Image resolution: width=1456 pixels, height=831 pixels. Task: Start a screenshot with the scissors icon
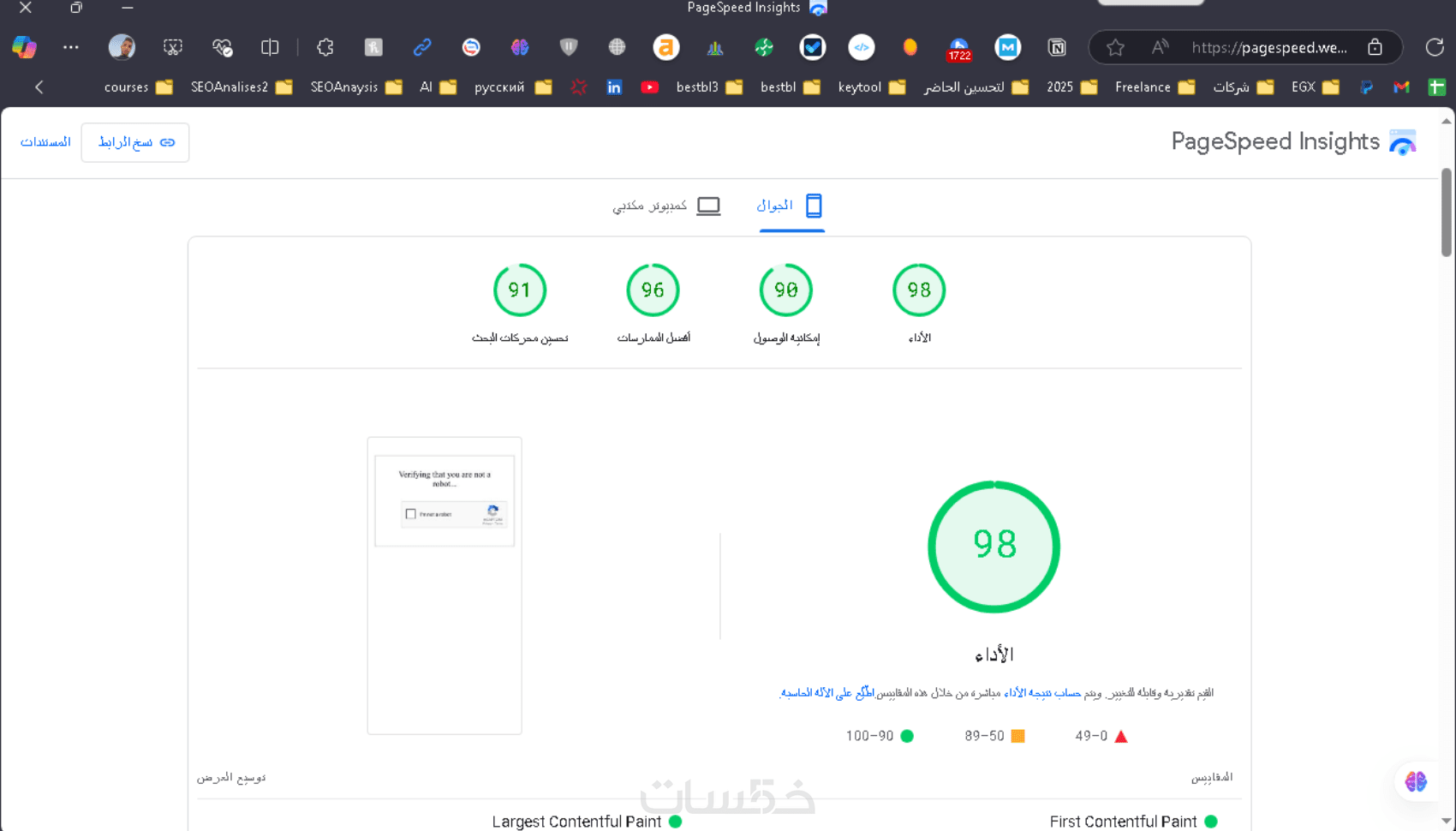(x=173, y=47)
